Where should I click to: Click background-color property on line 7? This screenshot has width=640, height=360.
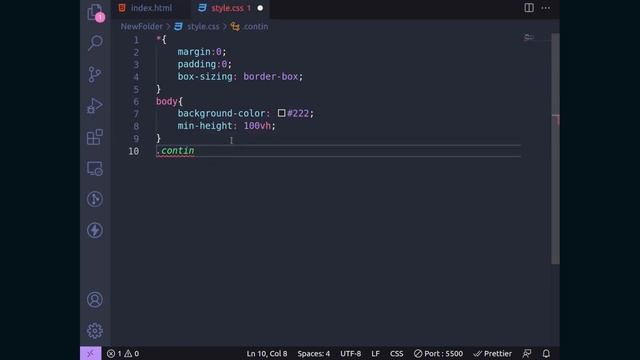point(221,113)
